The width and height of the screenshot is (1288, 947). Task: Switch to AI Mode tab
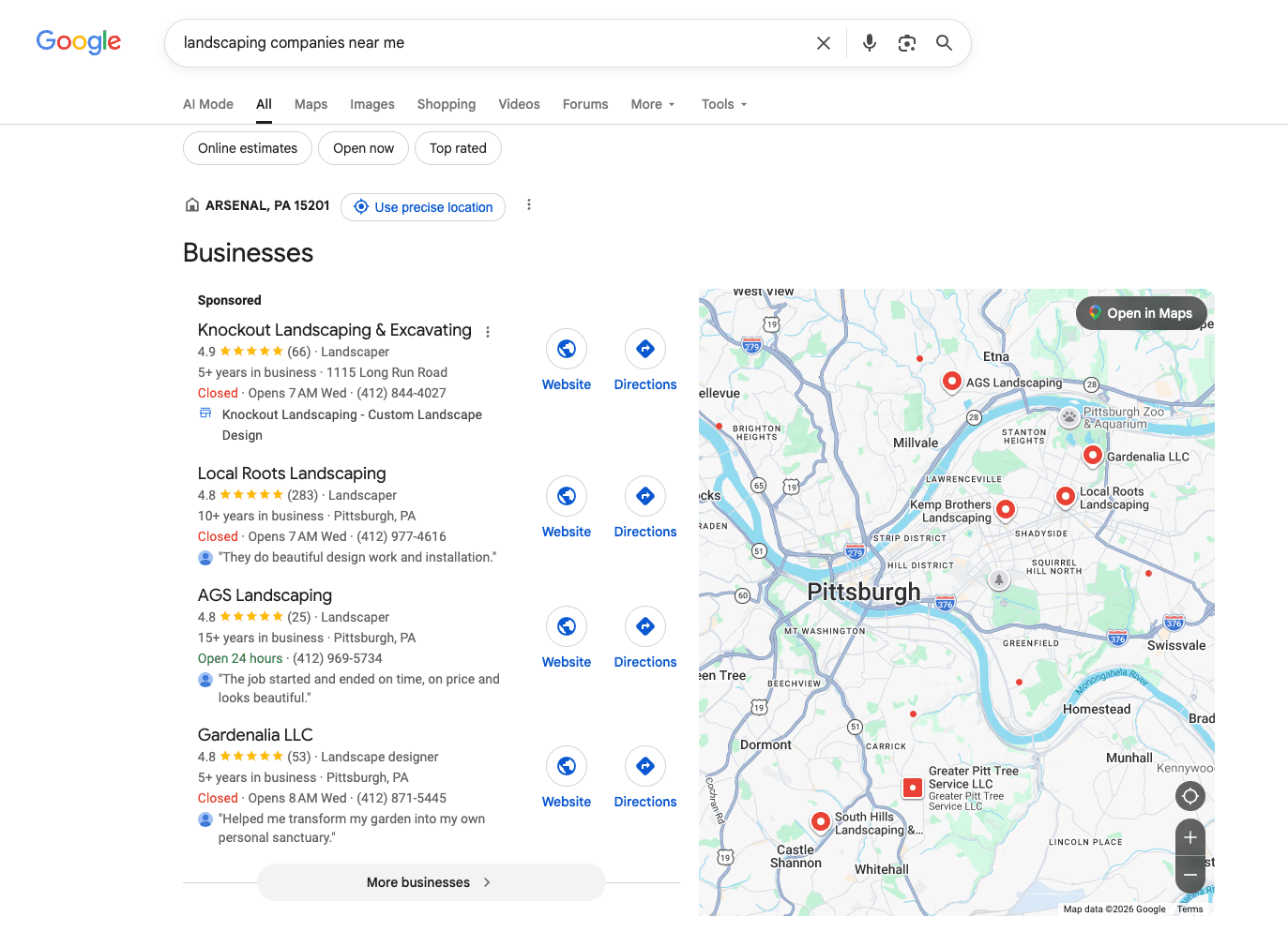click(x=208, y=104)
